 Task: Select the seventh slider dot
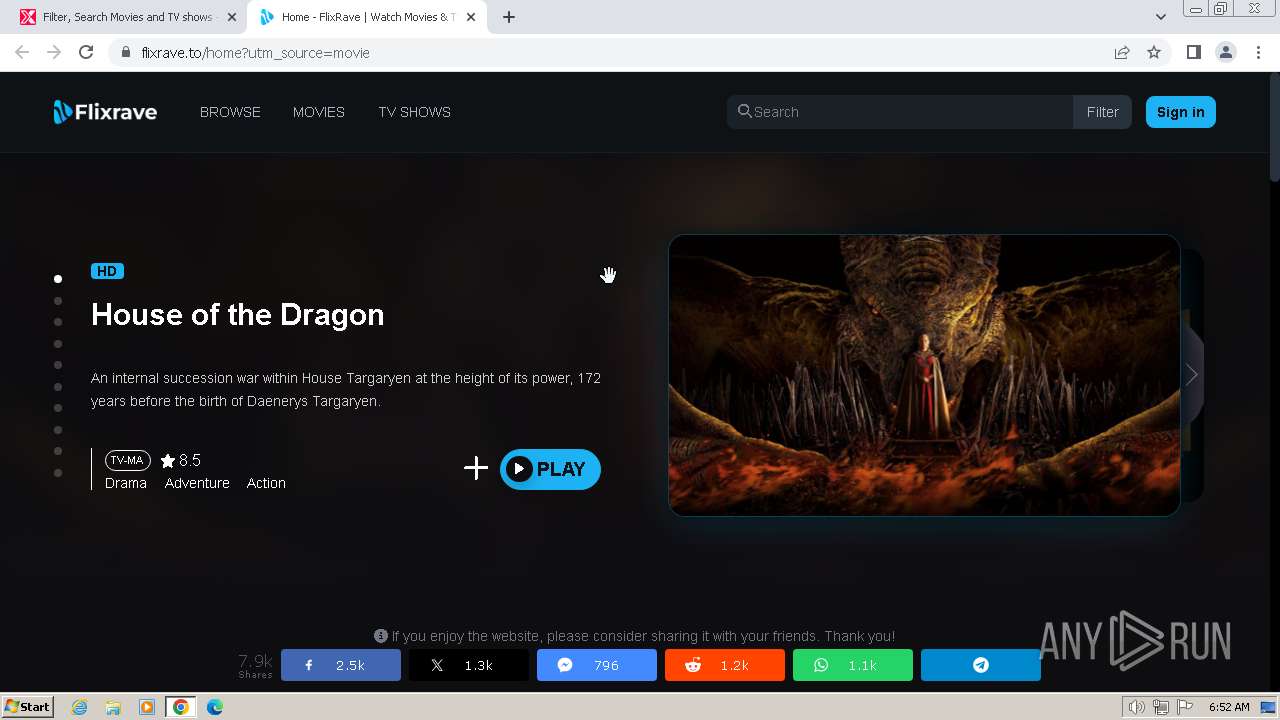point(58,408)
